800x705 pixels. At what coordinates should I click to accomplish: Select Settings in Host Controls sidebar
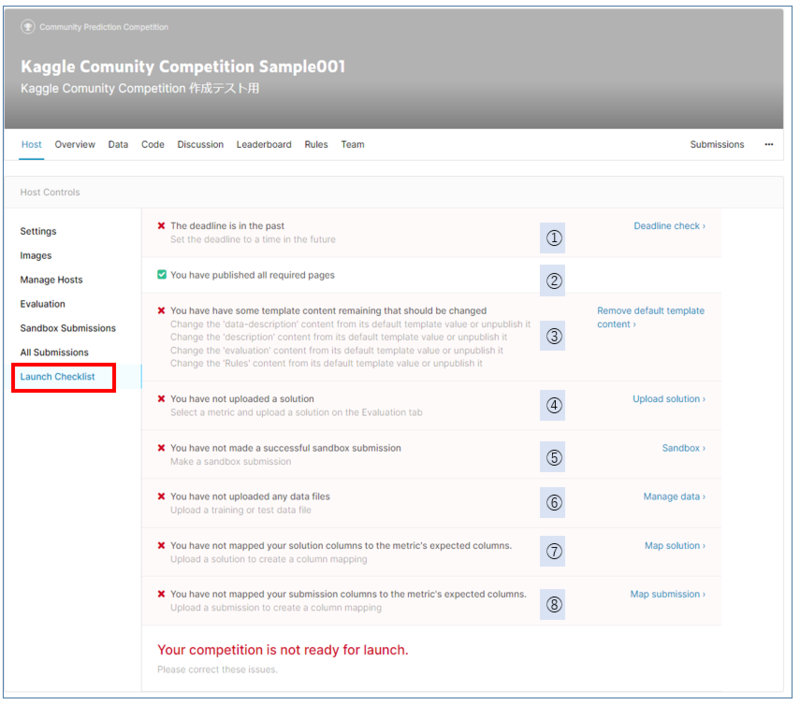pyautogui.click(x=38, y=231)
